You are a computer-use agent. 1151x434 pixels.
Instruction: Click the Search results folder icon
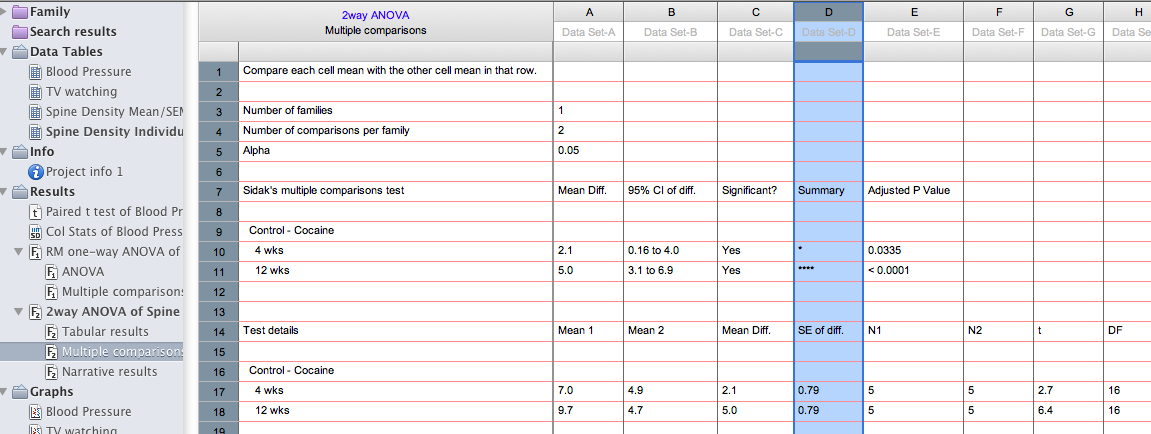pyautogui.click(x=20, y=32)
